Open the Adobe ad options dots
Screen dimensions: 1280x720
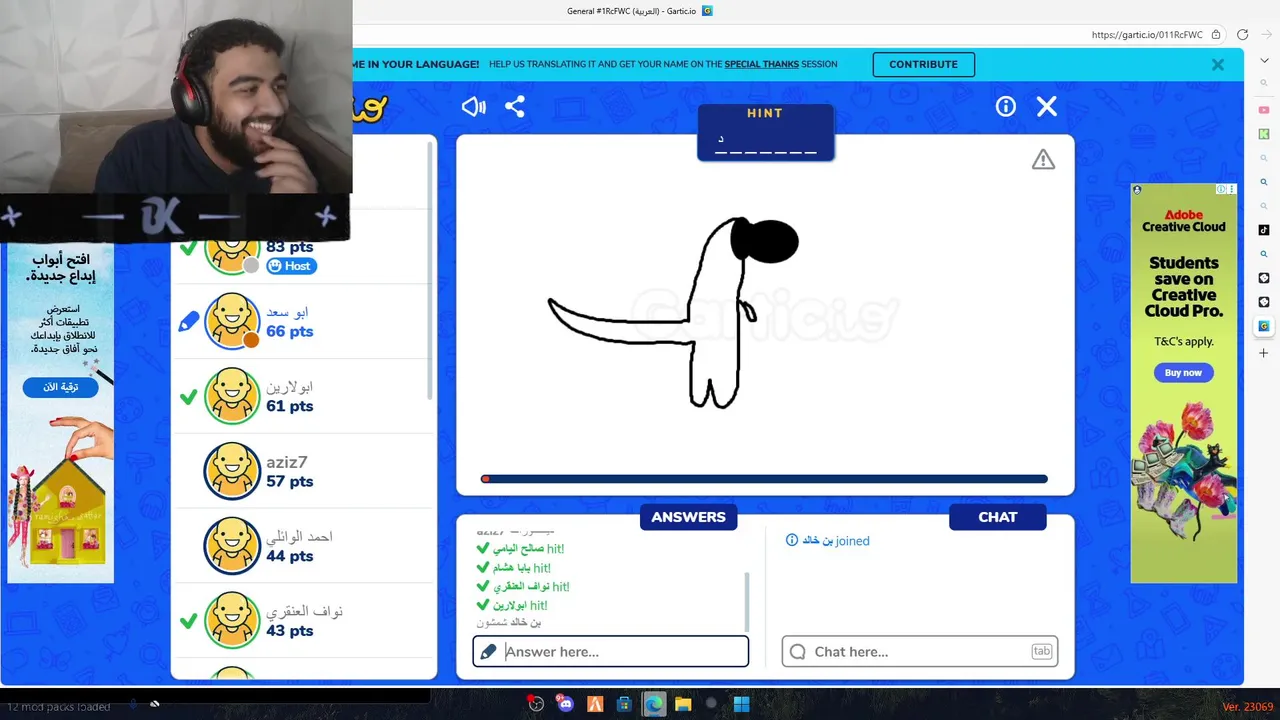click(1232, 189)
